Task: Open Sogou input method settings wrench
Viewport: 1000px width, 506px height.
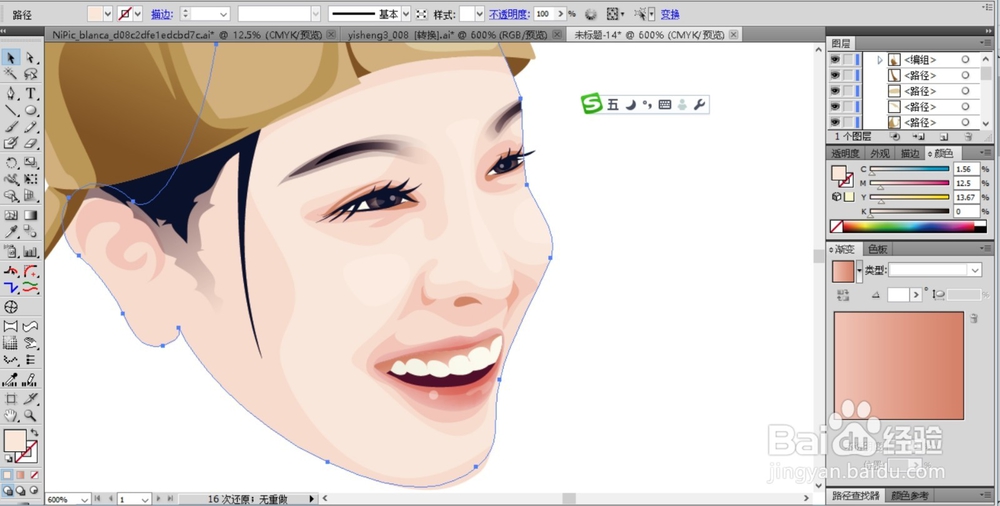Action: click(699, 105)
